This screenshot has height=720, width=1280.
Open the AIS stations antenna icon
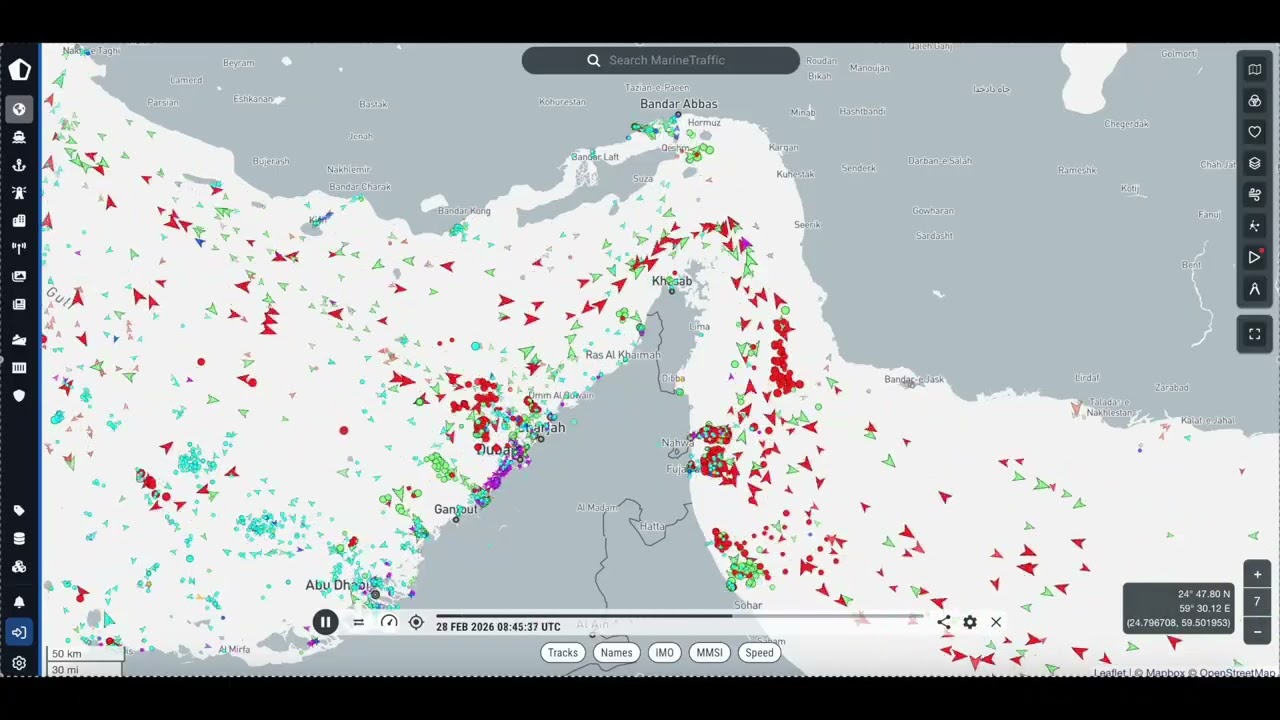[19, 248]
